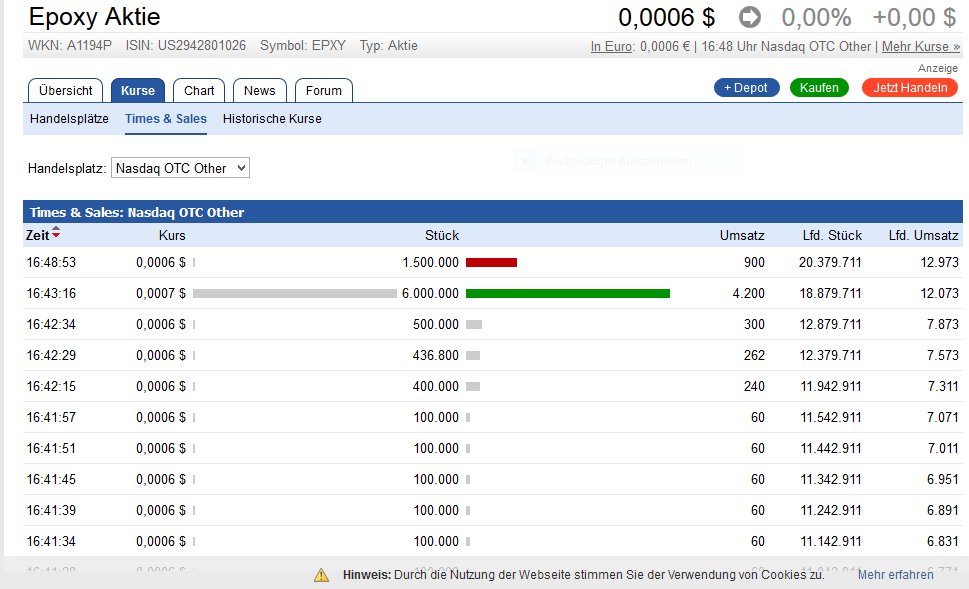Select the Kurse tab
This screenshot has width=969, height=589.
click(x=138, y=90)
